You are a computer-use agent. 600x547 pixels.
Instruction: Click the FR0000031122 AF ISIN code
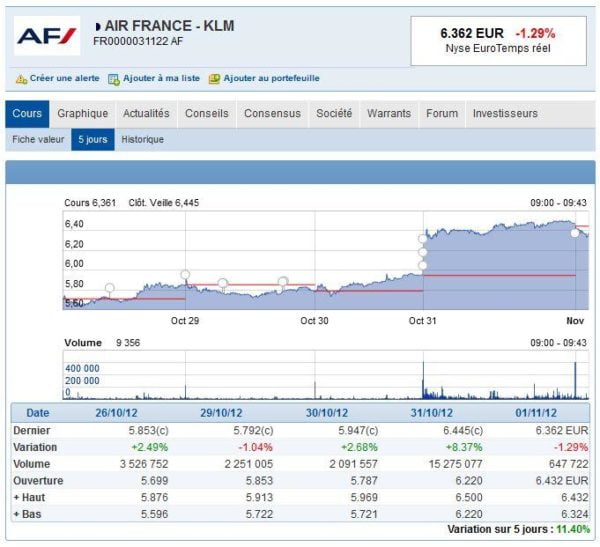pyautogui.click(x=138, y=41)
